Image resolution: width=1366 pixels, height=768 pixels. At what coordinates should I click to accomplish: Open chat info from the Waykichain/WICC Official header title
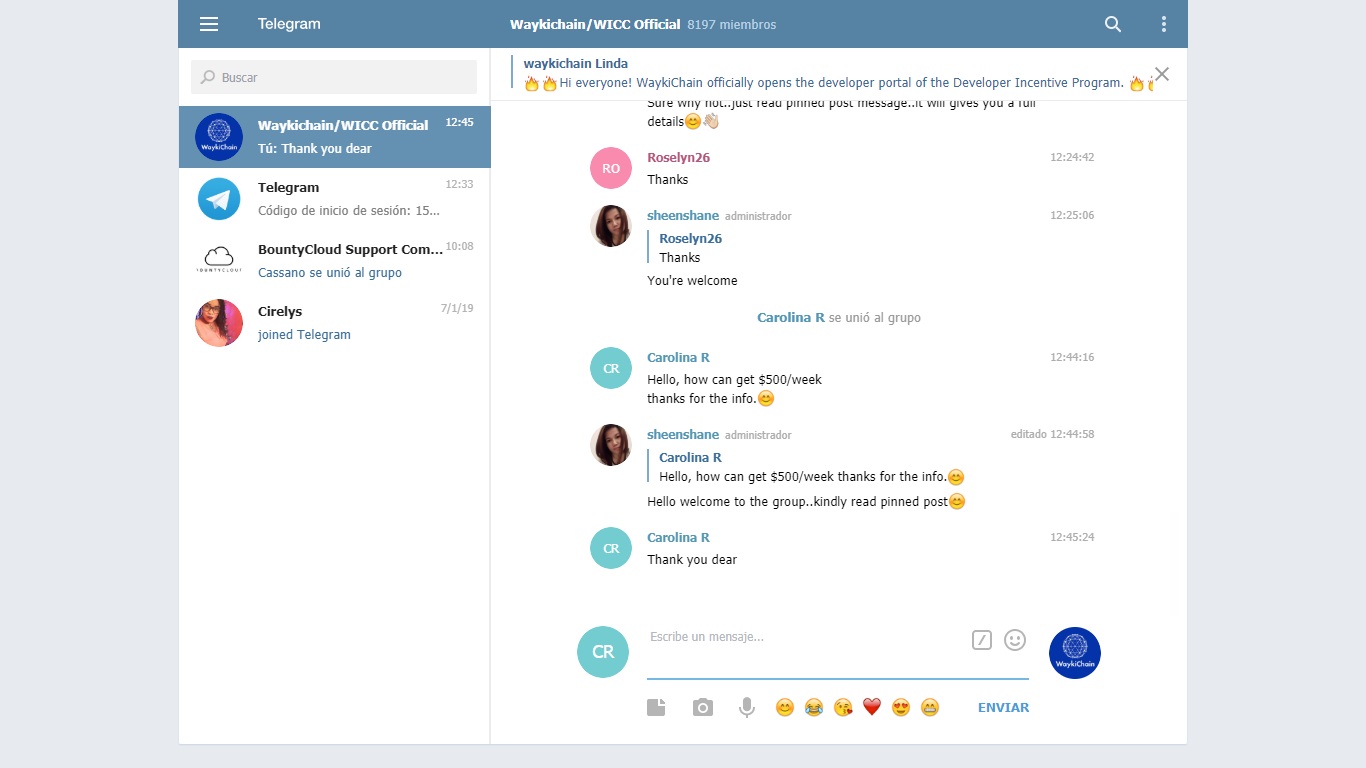click(x=595, y=24)
